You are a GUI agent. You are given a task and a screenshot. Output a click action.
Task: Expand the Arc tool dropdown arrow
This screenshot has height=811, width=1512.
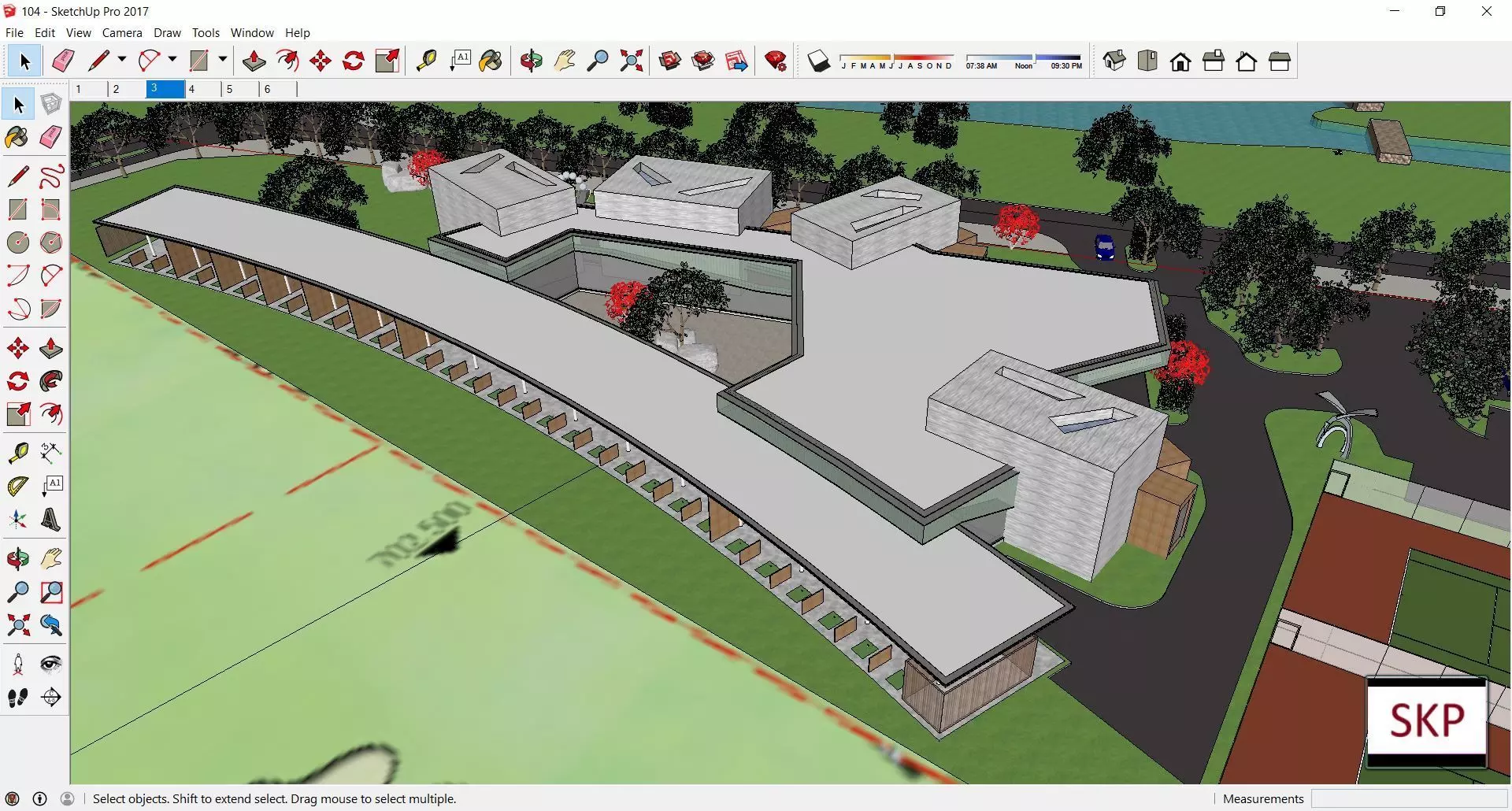click(172, 60)
